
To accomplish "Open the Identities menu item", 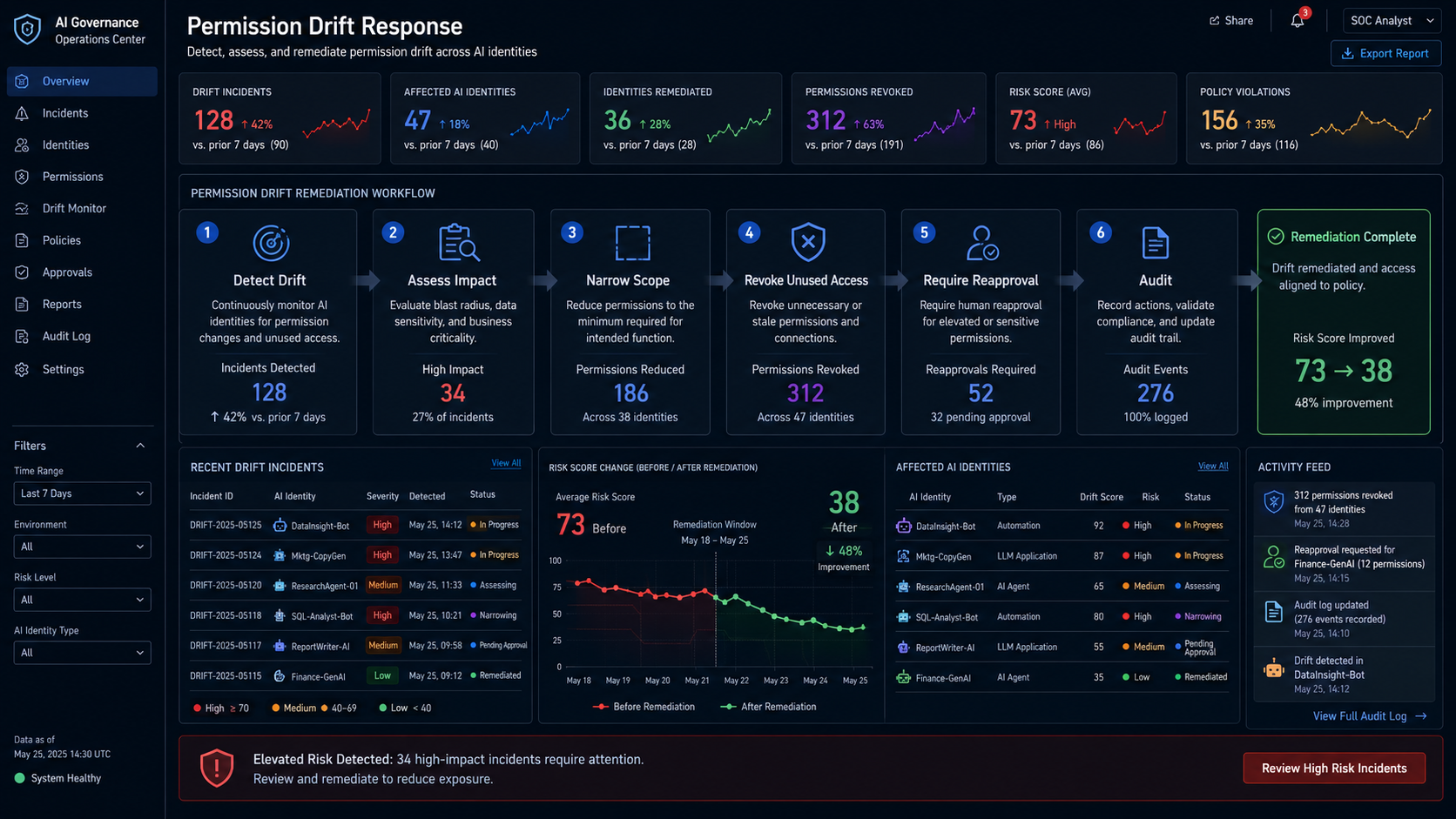I will coord(82,145).
